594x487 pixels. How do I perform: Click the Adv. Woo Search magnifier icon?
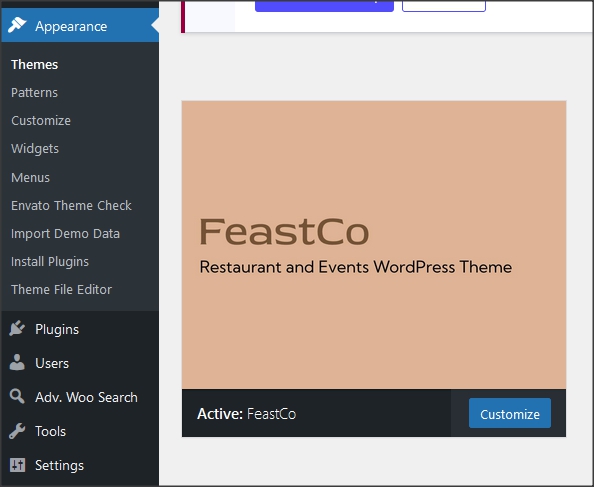17,396
